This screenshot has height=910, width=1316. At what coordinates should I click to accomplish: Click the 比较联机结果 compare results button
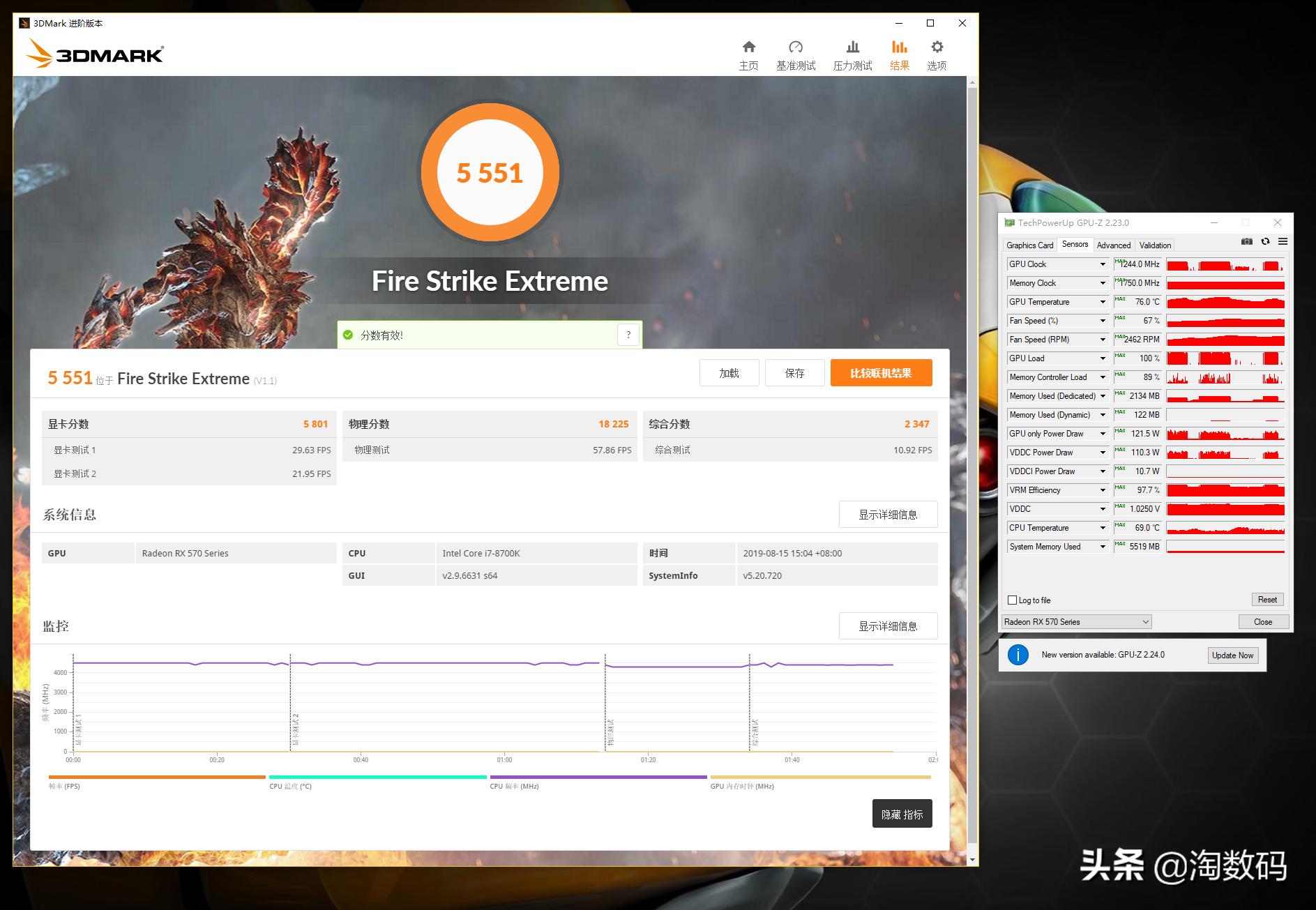[x=881, y=372]
